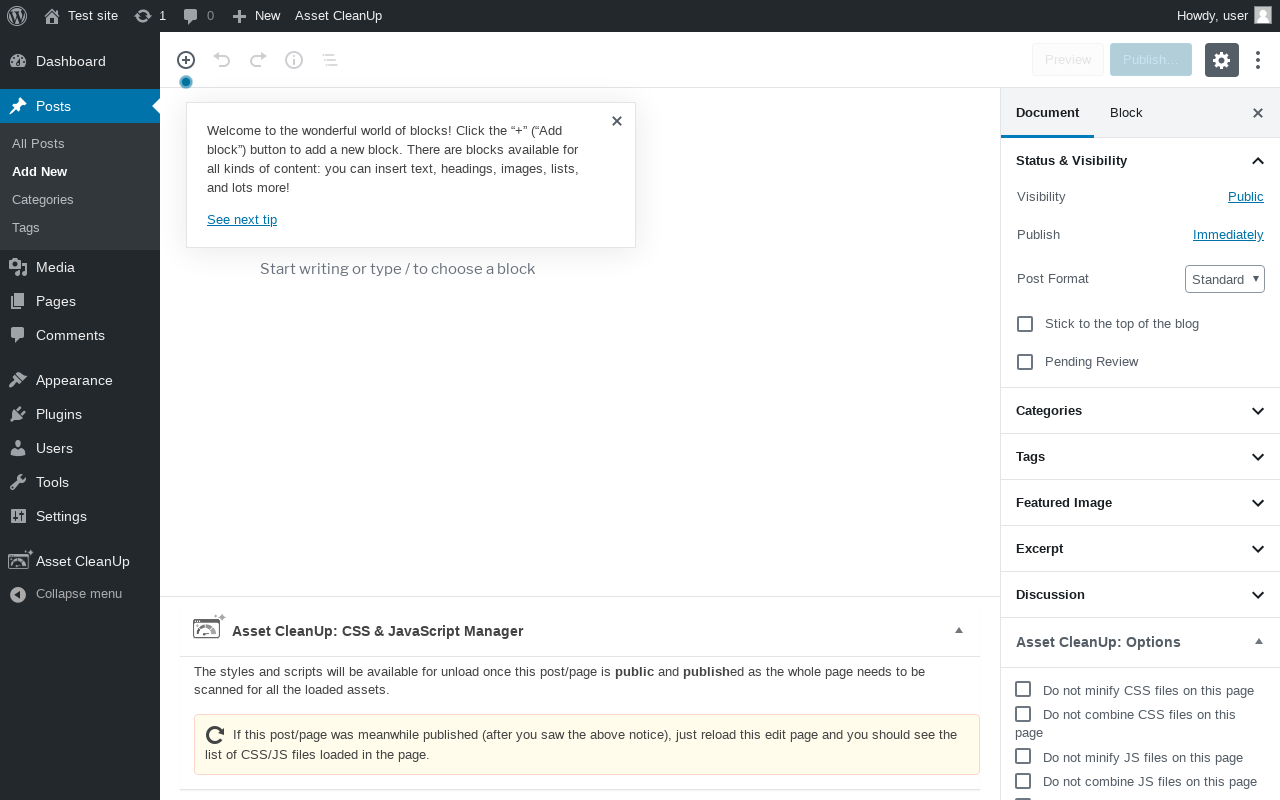
Task: Collapse CSS & JavaScript Manager metabox
Action: [x=959, y=630]
